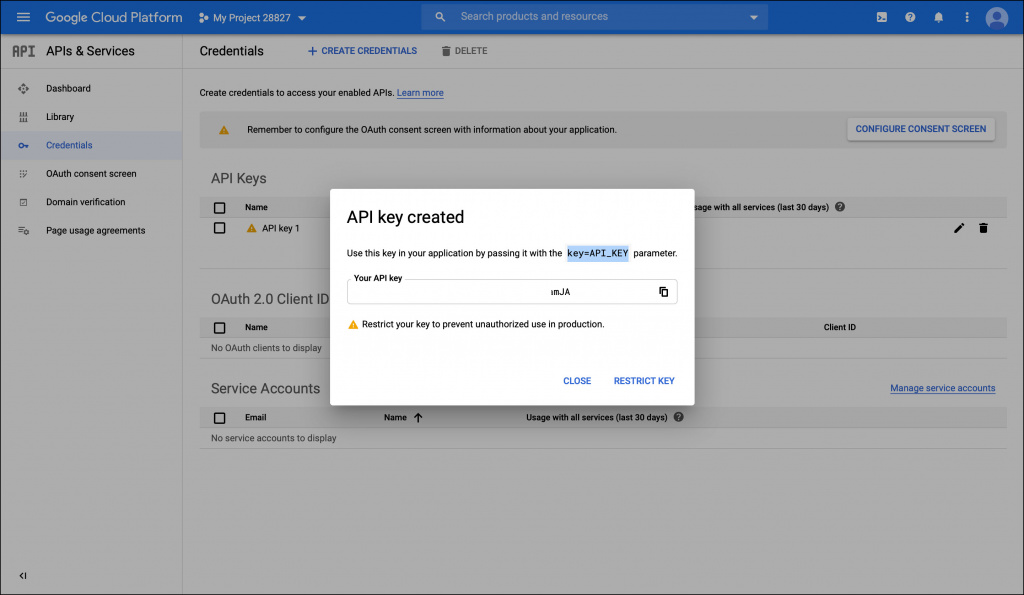Expand the search bar dropdown arrow
This screenshot has width=1024, height=595.
coord(754,17)
